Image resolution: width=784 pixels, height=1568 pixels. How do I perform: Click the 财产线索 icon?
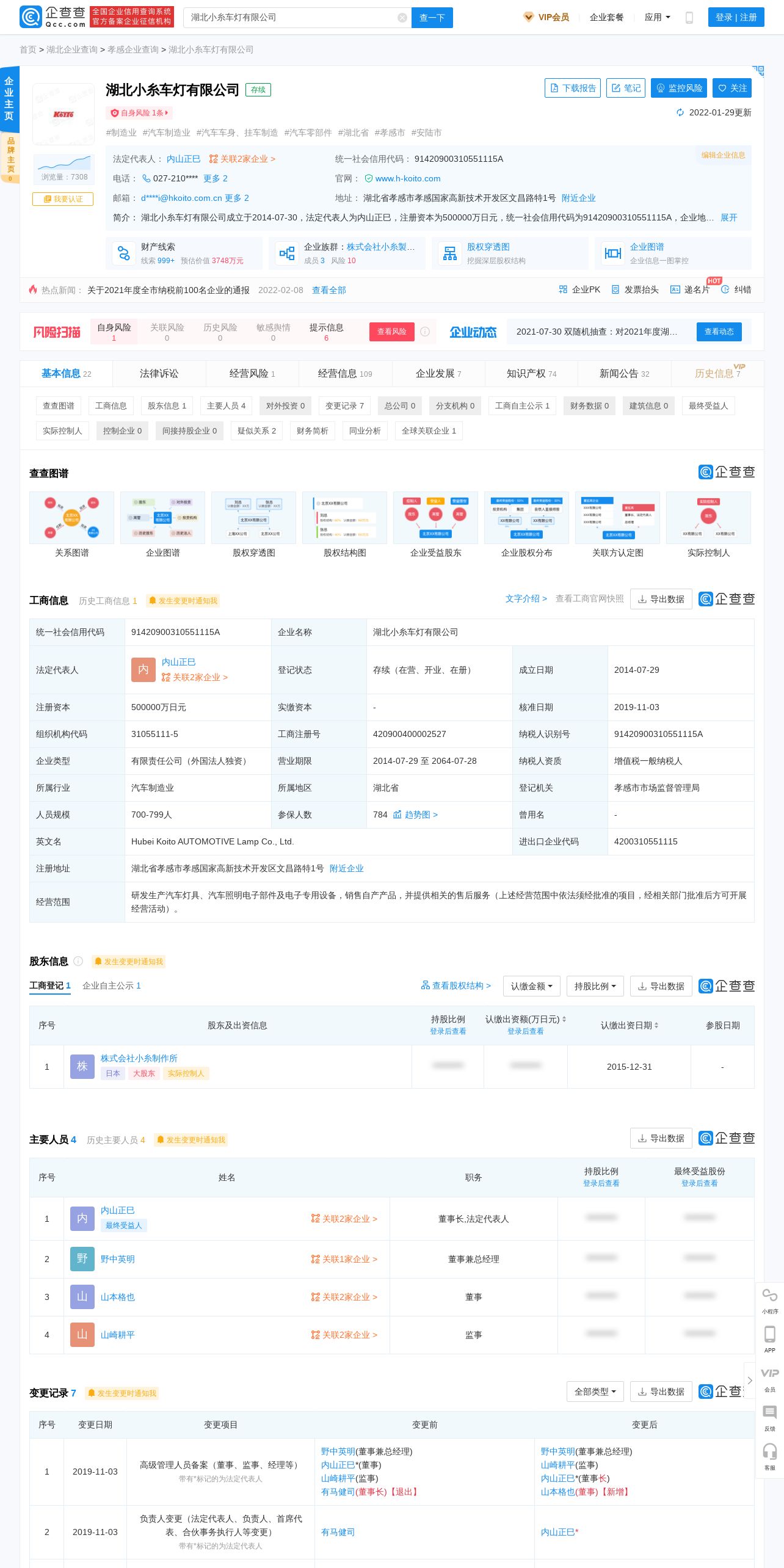click(124, 253)
